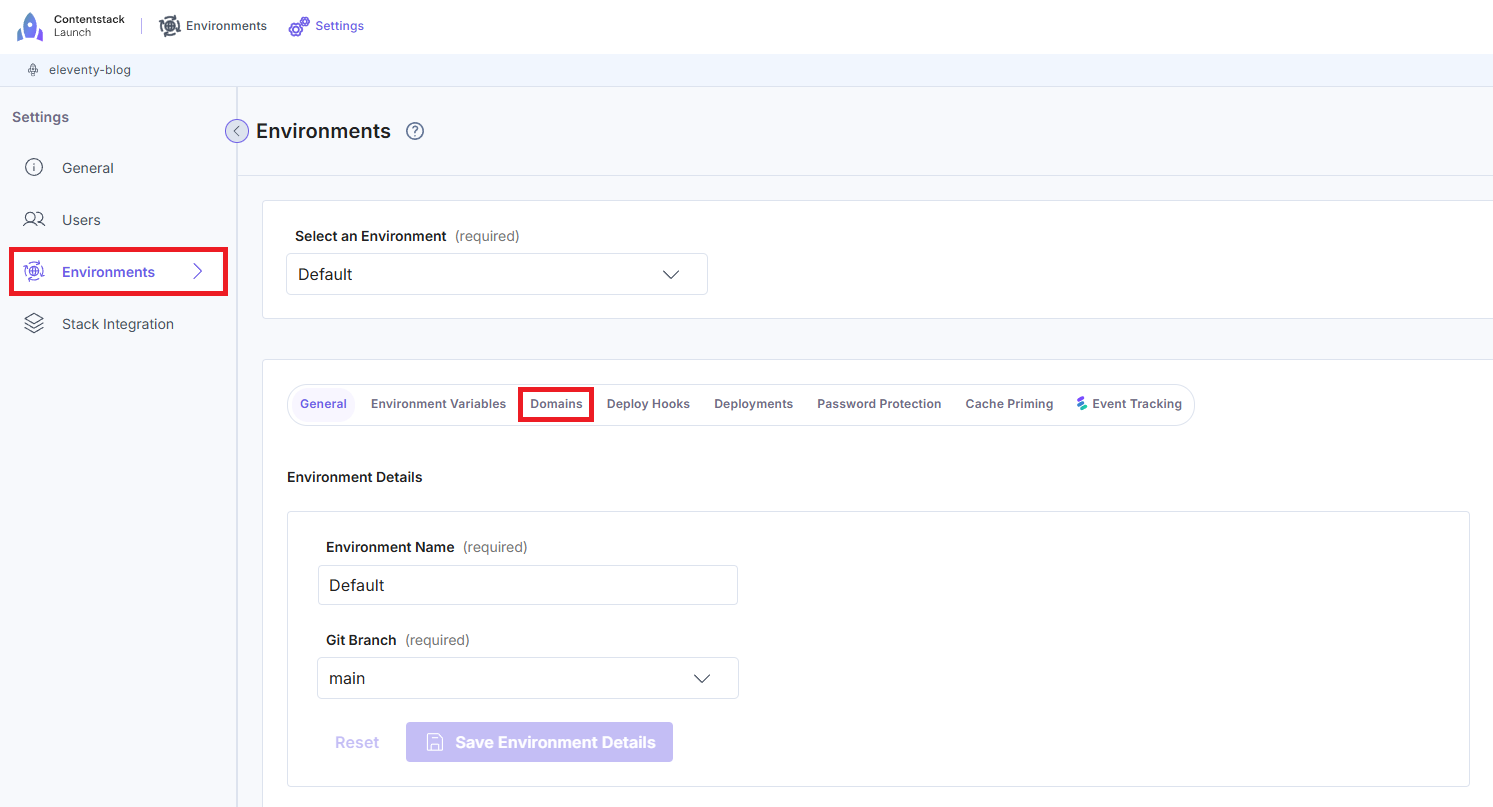Click the Settings gear icon in top bar

coord(298,25)
